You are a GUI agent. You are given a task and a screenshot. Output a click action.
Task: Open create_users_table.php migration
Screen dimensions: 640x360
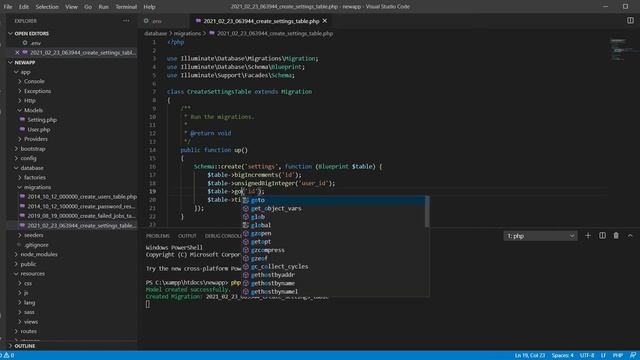[x=82, y=197]
